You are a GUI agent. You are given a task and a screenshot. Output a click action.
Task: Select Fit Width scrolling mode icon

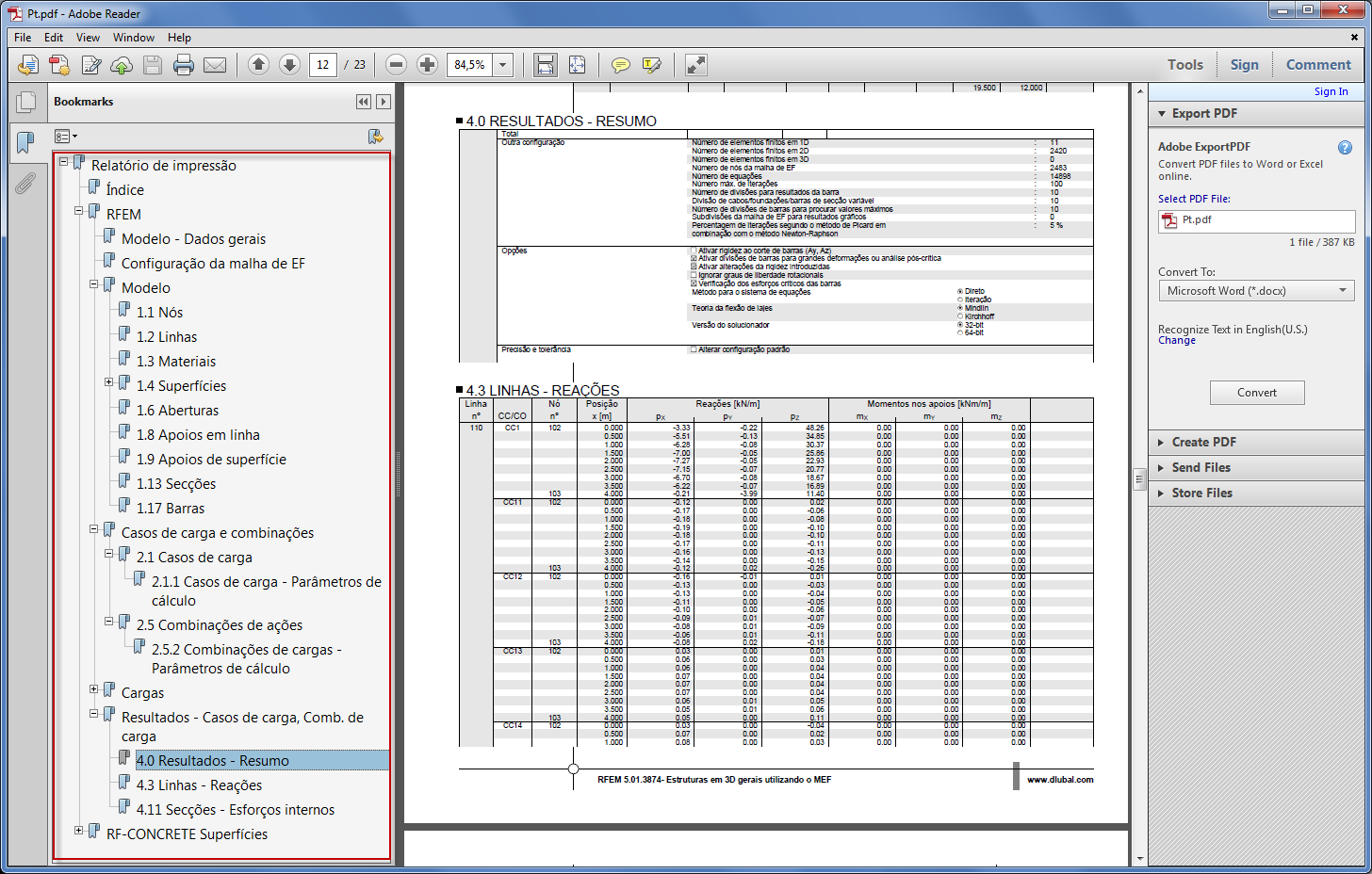click(x=546, y=65)
